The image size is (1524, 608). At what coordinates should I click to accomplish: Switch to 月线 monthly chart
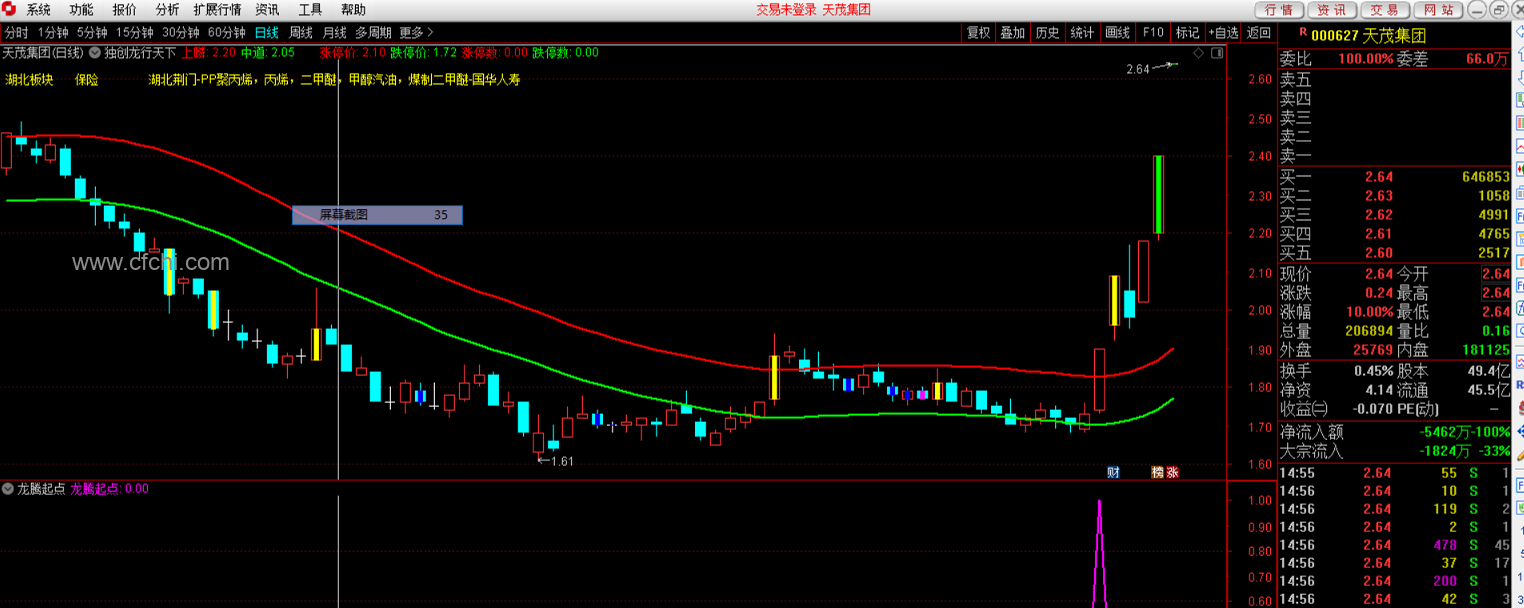point(334,32)
